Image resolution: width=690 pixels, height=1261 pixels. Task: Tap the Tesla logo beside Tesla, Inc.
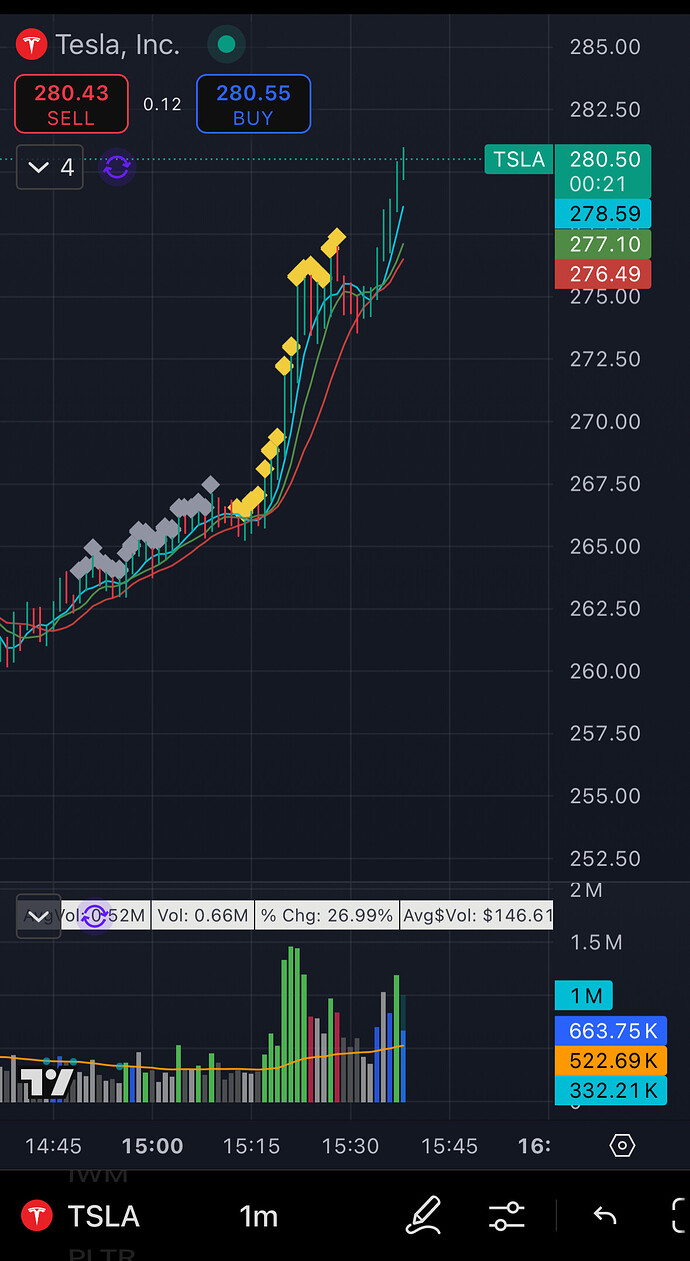click(x=33, y=45)
